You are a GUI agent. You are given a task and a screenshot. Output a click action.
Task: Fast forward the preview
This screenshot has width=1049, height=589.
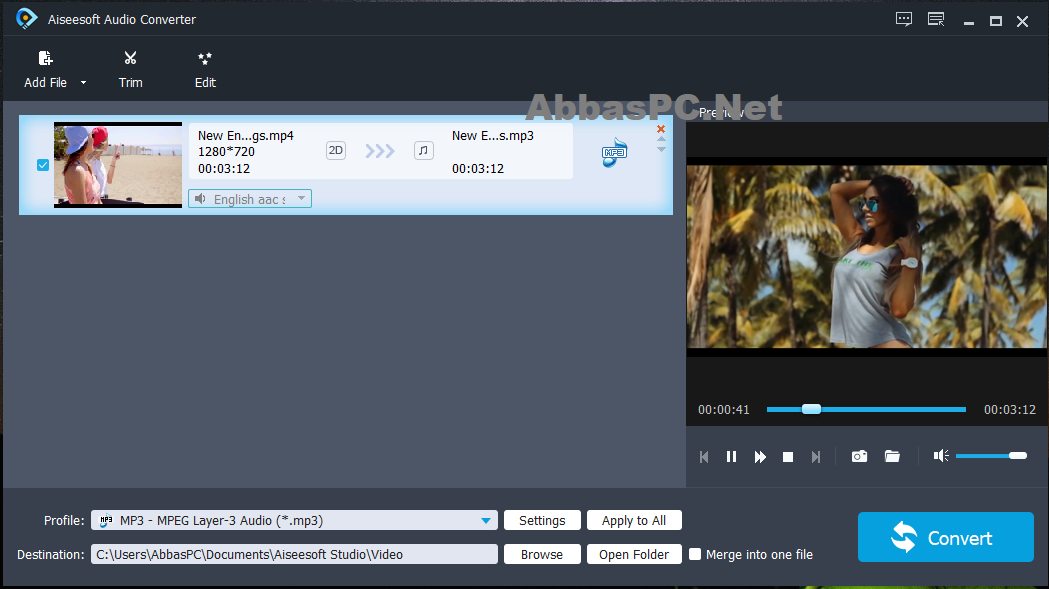760,456
